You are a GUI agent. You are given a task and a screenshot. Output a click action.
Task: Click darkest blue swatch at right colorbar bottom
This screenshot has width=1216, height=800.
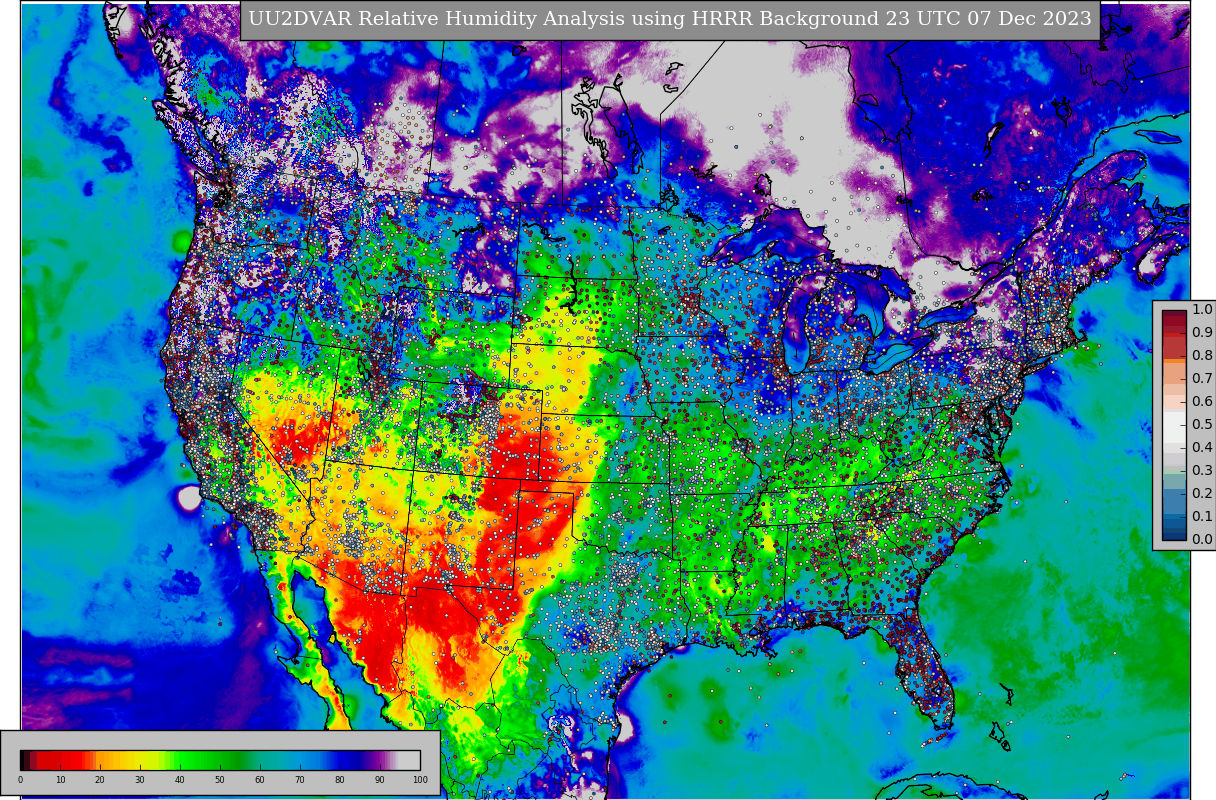[x=1174, y=534]
